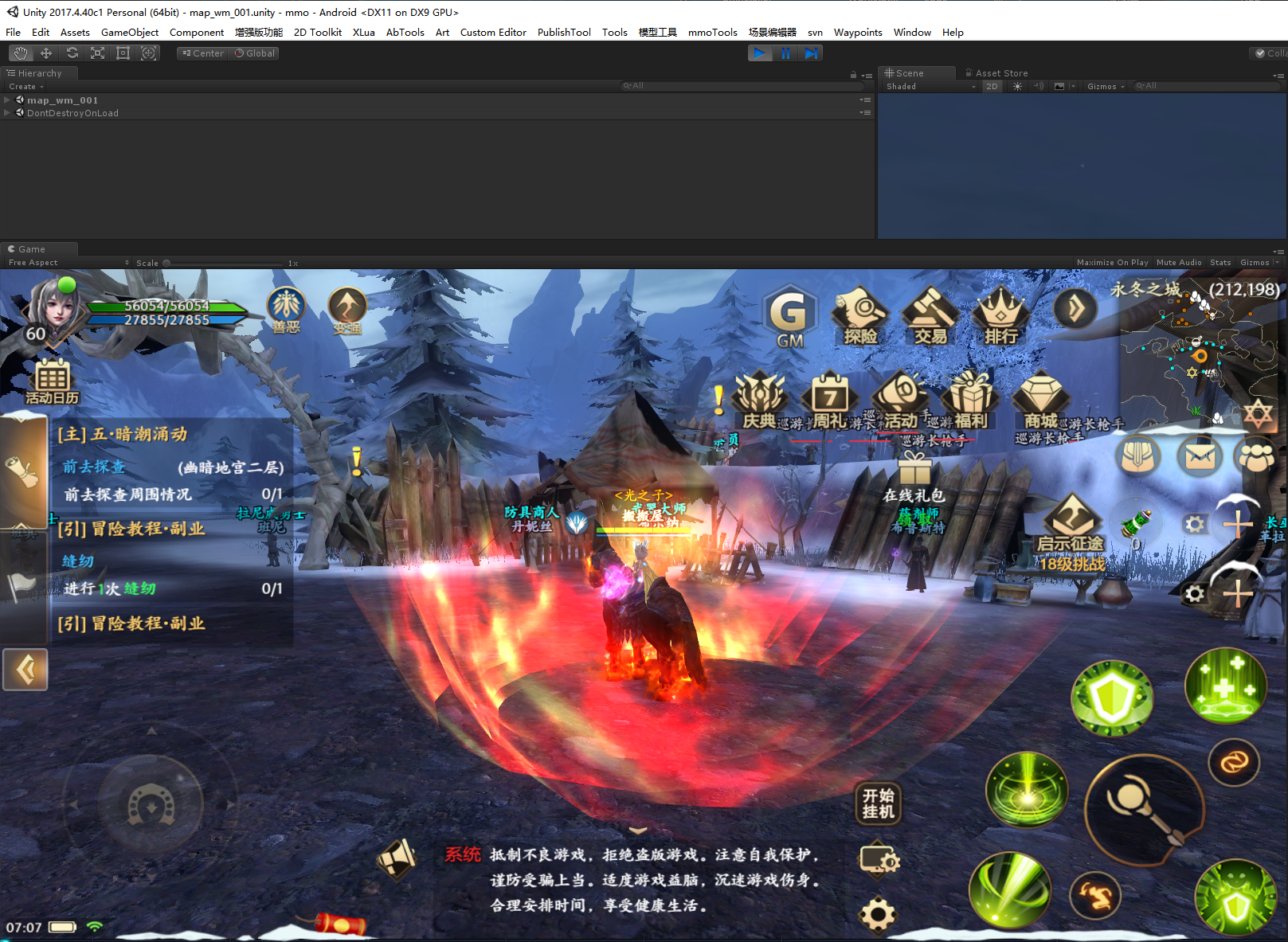The height and width of the screenshot is (942, 1288).
Task: Toggle Mute Audio in Game view
Action: point(1178,263)
